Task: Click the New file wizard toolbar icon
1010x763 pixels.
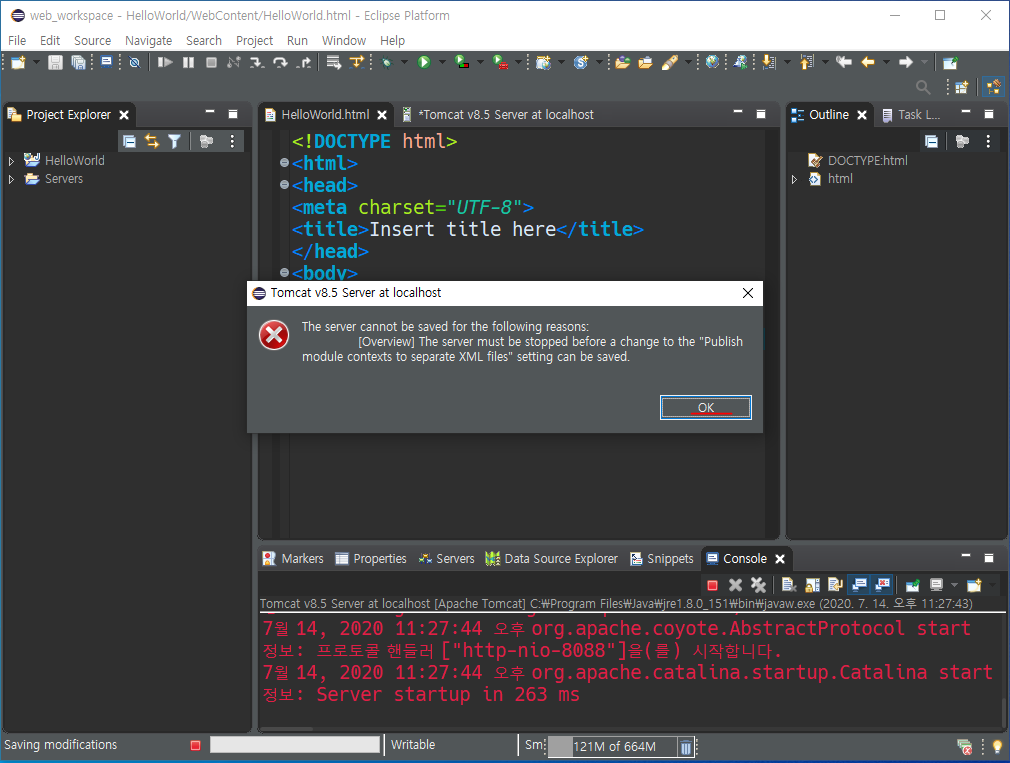Action: (x=18, y=62)
